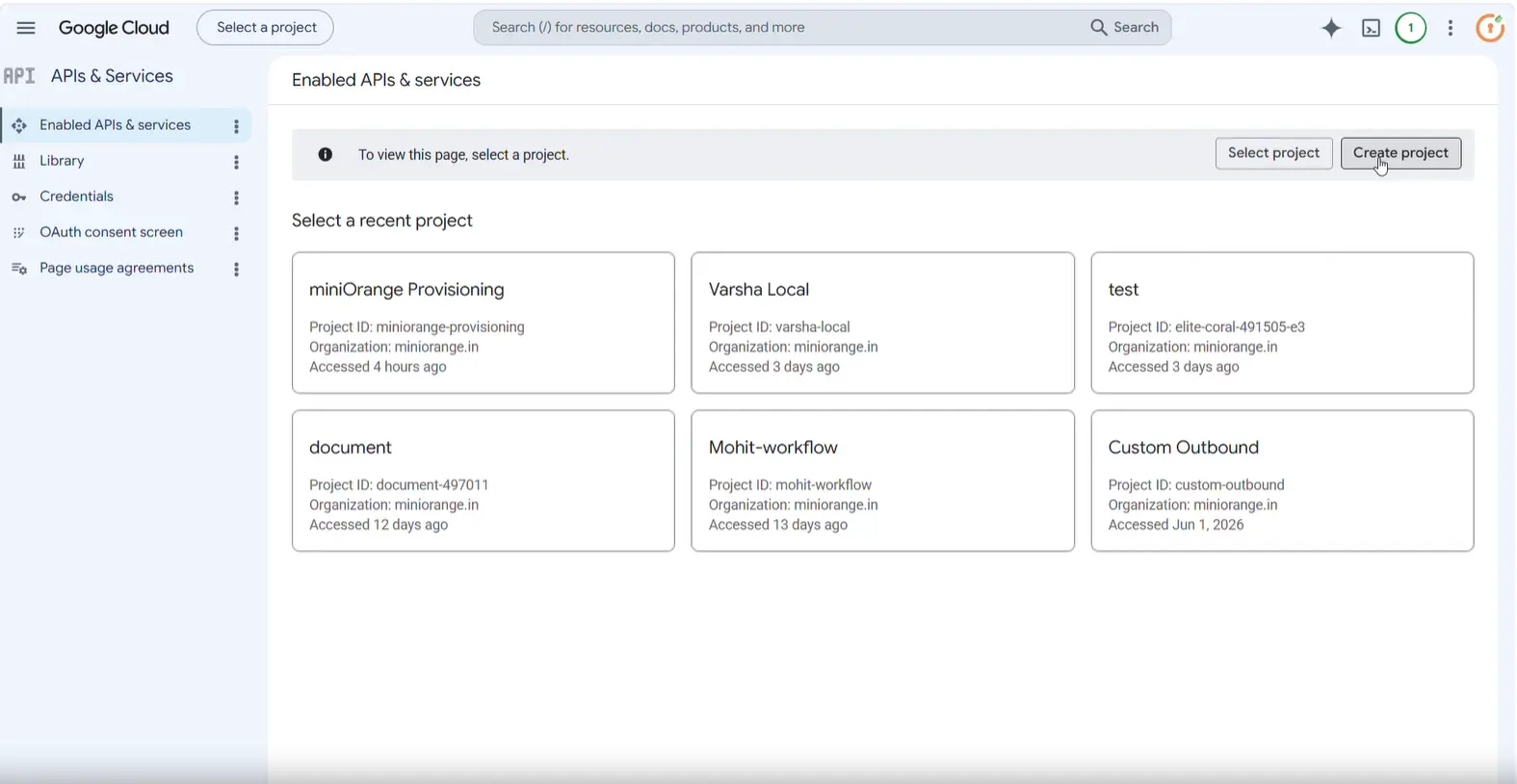Open more options for Enabled APIs & services
Viewport: 1517px width, 784px height.
(236, 126)
